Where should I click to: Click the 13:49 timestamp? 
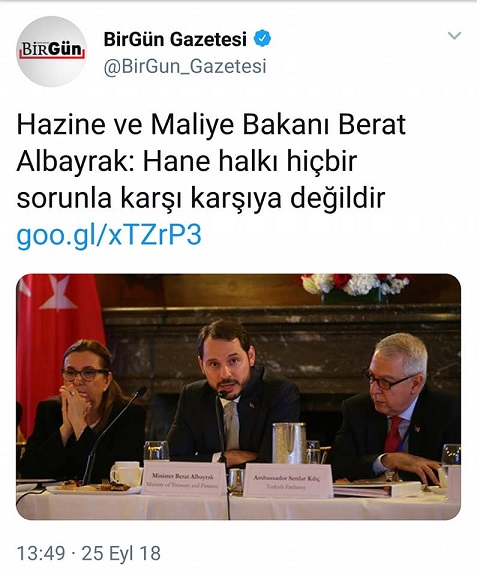tap(41, 553)
